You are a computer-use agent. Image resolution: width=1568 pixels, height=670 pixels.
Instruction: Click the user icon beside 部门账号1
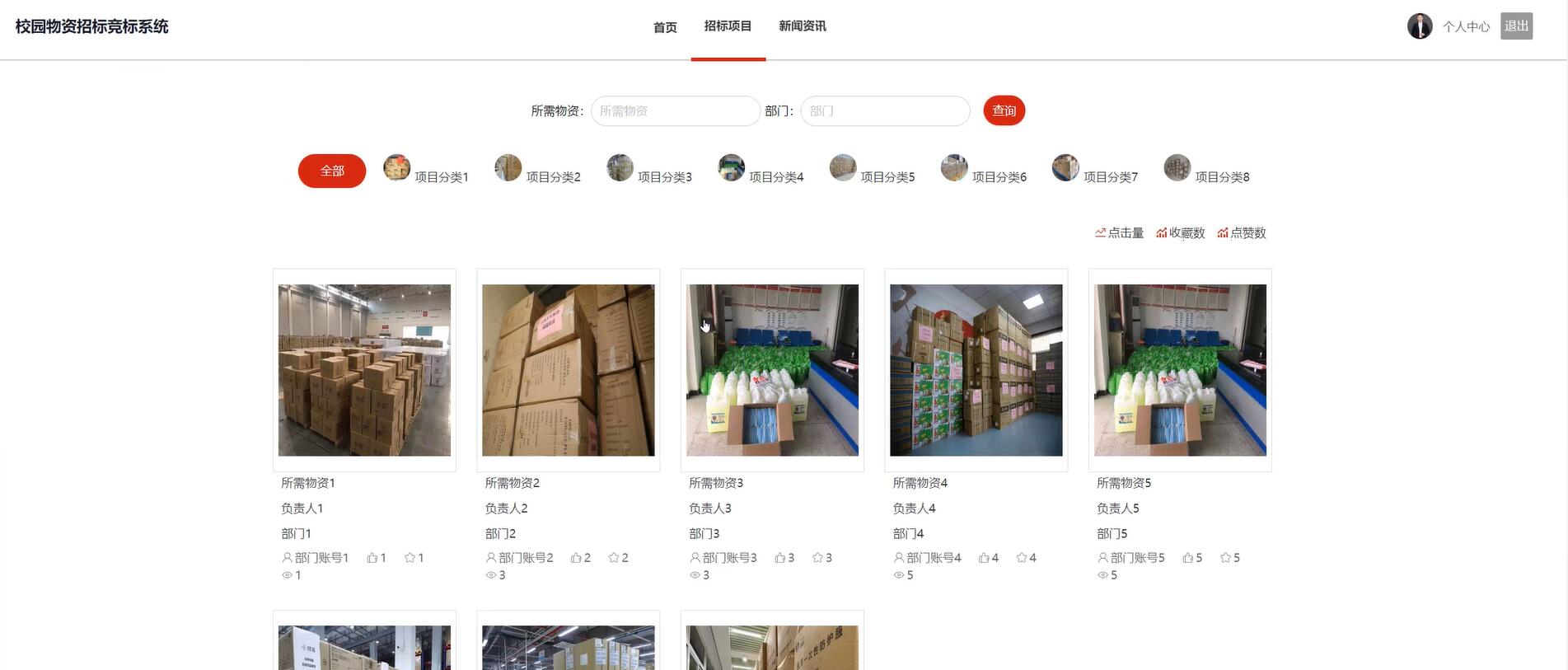287,558
